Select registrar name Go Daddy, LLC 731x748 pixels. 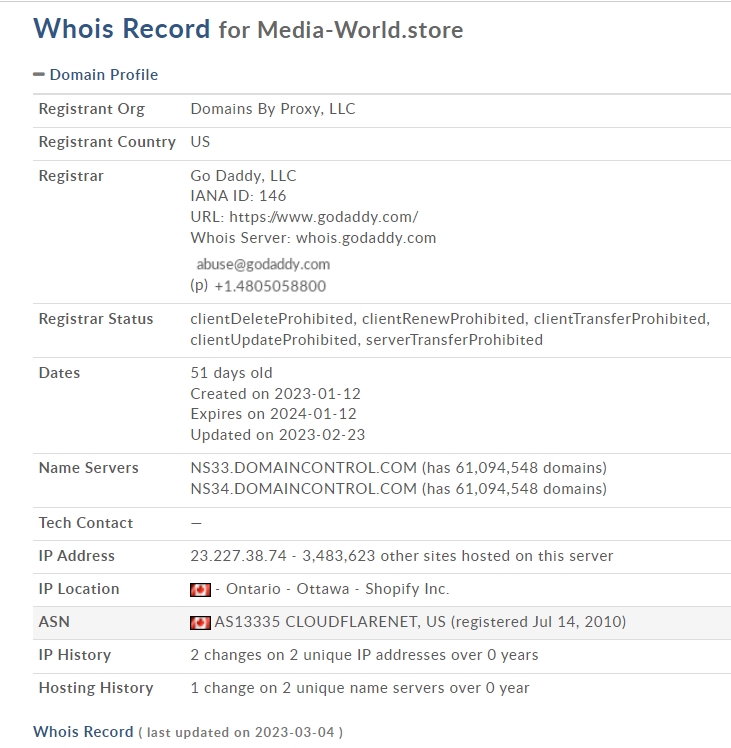click(x=243, y=176)
